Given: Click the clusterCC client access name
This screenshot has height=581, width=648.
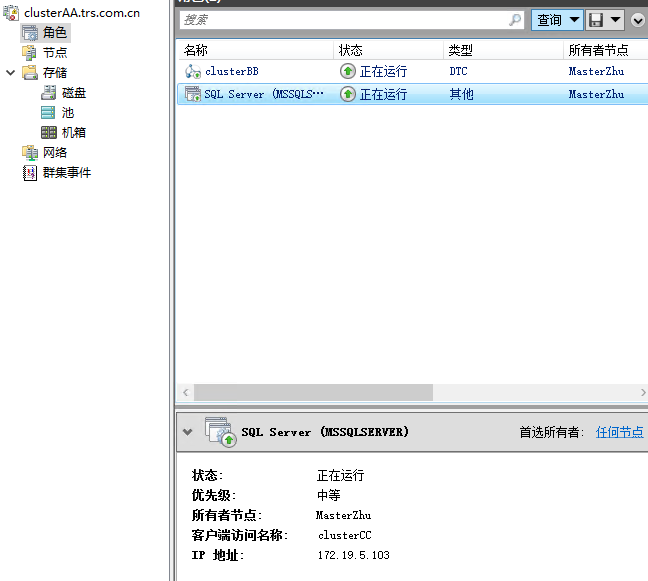Looking at the screenshot, I should (345, 535).
